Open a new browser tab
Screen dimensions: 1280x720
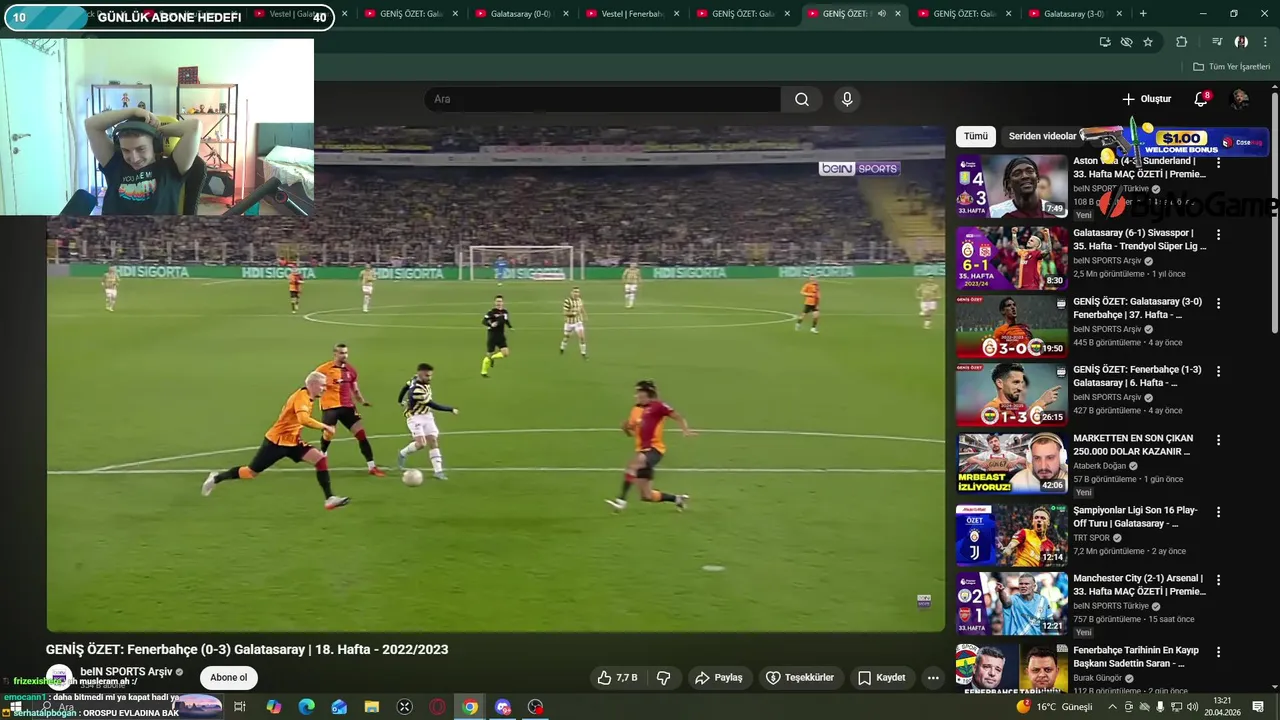[x=1143, y=14]
